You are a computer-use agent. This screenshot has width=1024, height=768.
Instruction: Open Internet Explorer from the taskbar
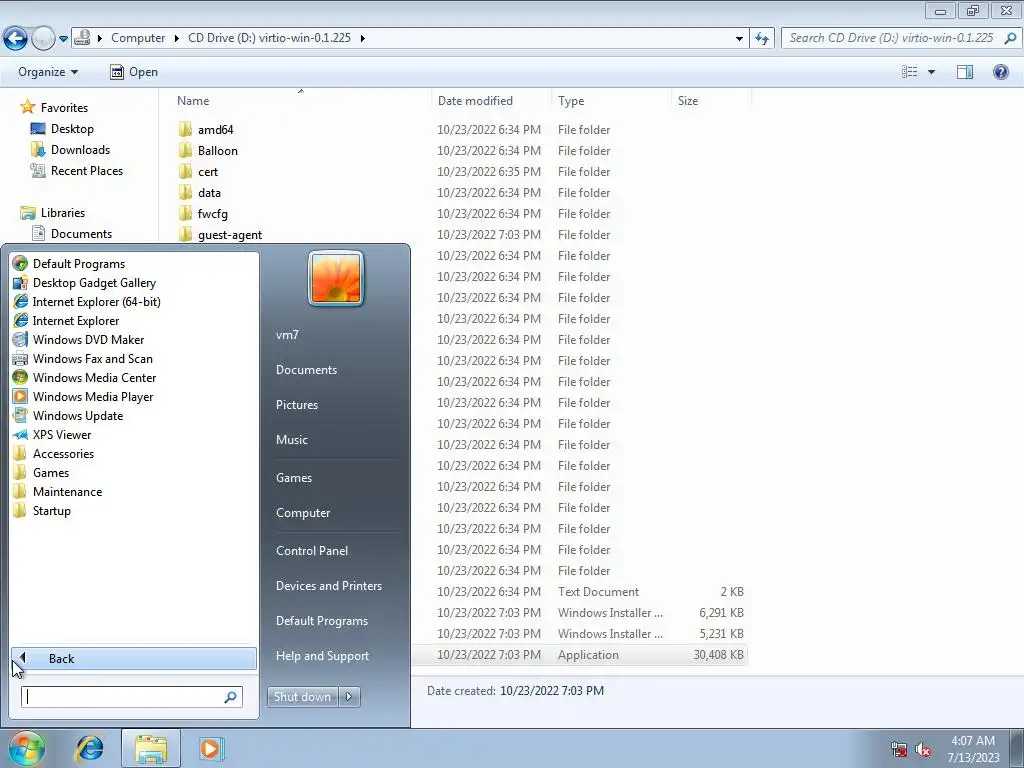[x=89, y=748]
